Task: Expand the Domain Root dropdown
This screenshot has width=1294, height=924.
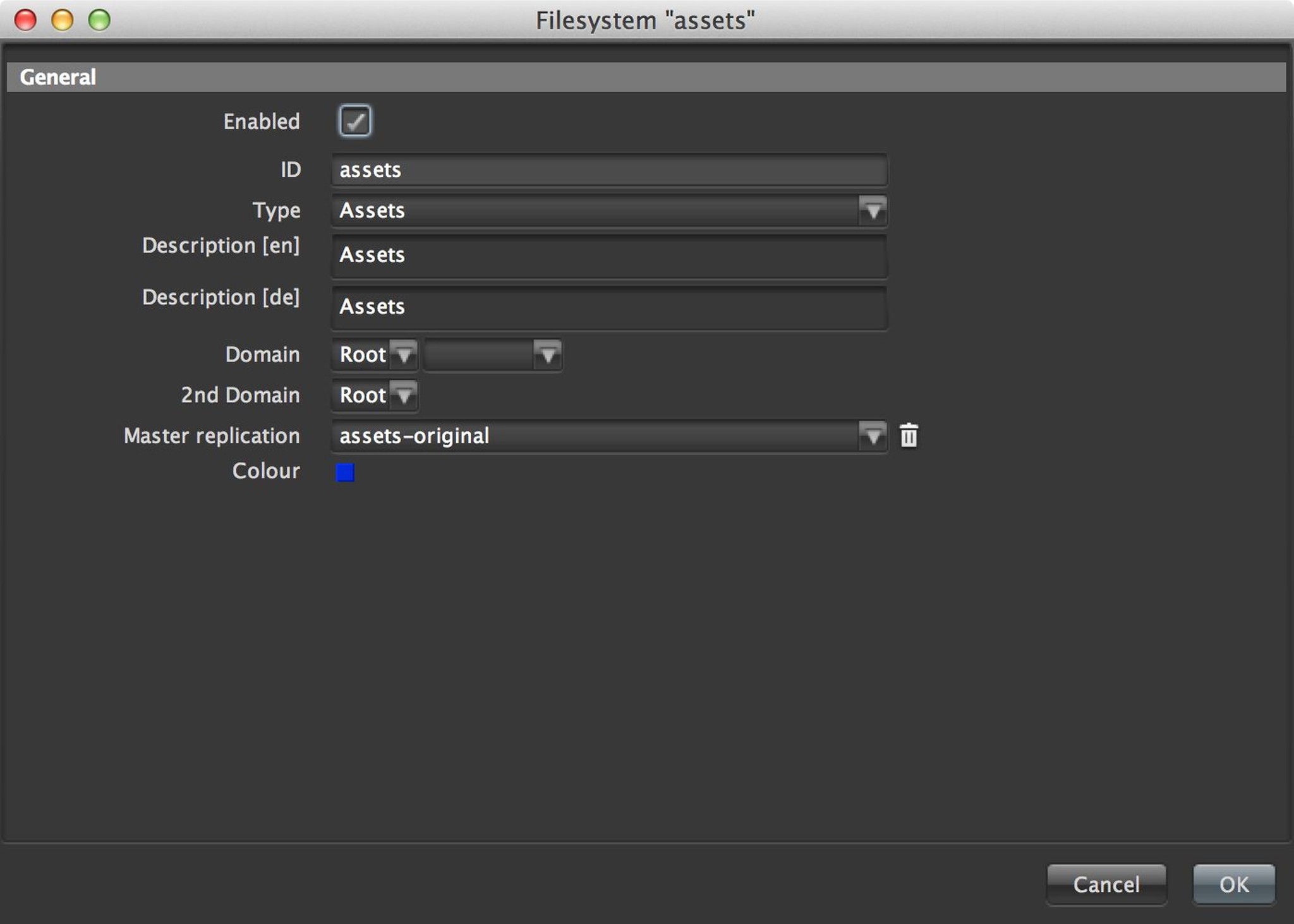Action: tap(404, 355)
